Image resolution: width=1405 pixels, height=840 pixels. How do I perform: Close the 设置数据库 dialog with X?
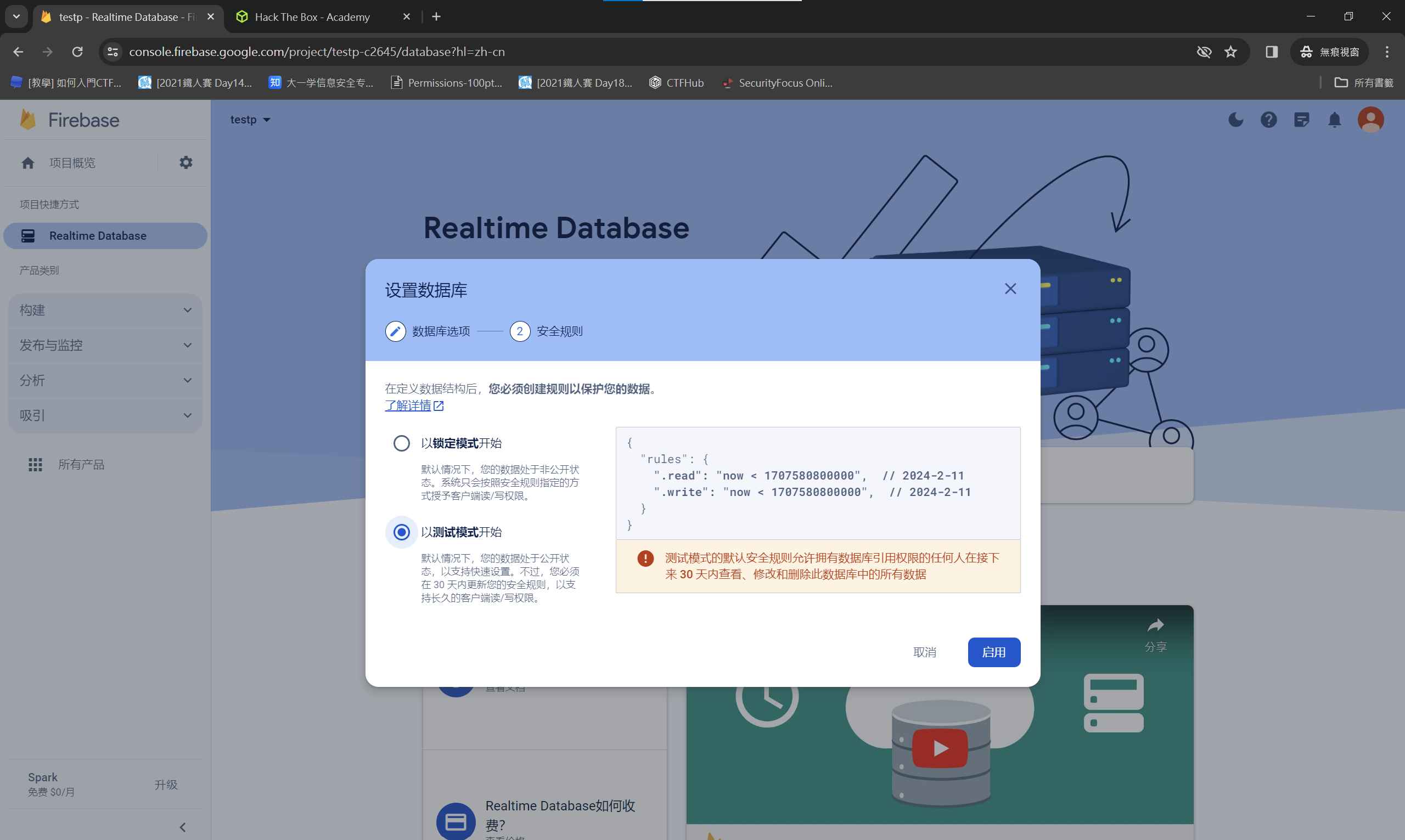[x=1010, y=289]
